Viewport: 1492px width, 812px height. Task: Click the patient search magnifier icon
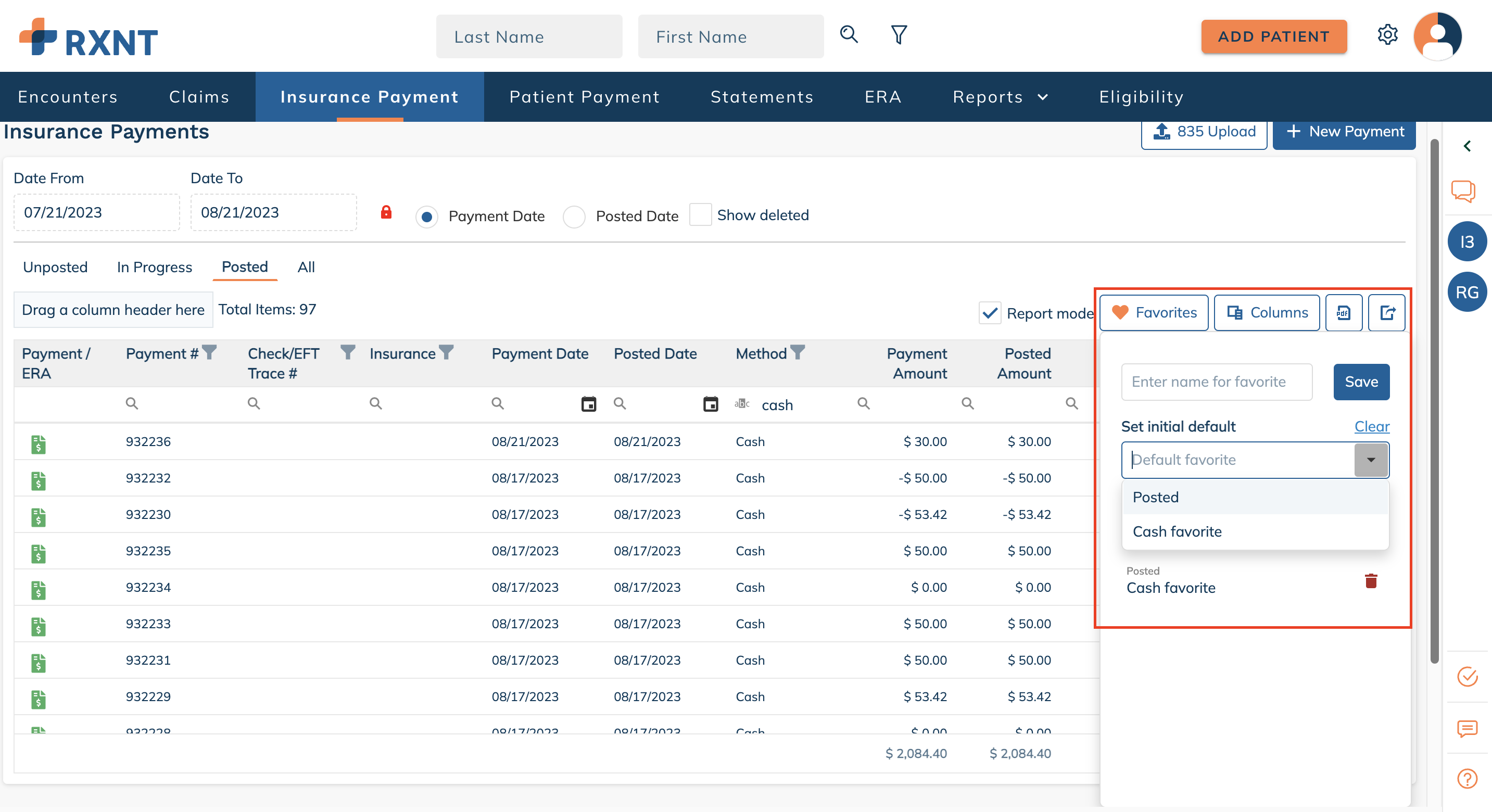[849, 35]
